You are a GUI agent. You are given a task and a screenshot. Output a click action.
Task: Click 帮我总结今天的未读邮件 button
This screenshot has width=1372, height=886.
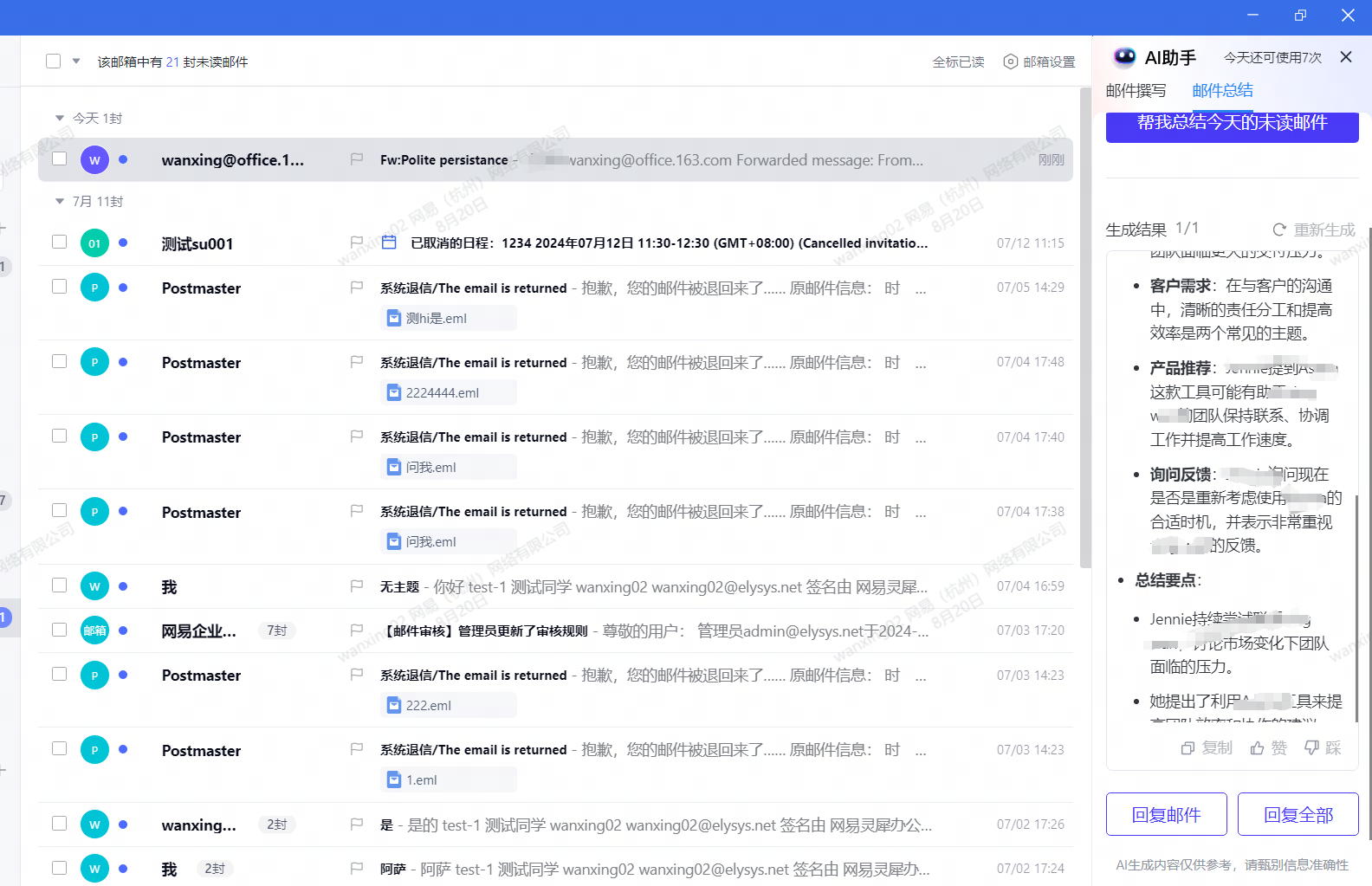pos(1233,127)
